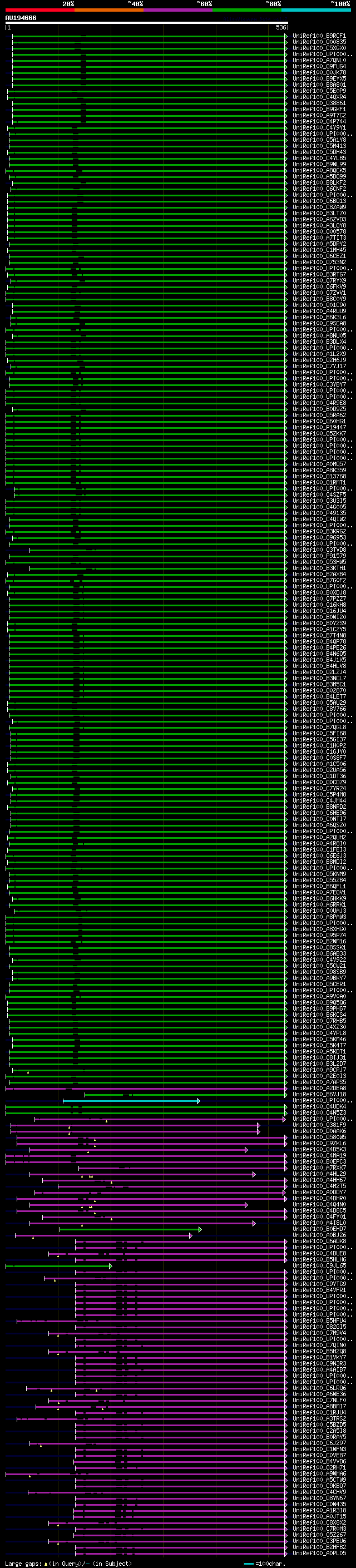This screenshot has height=1568, width=356.
Task: Select the UniRef100_Q6CNF2 label
Action: (319, 189)
